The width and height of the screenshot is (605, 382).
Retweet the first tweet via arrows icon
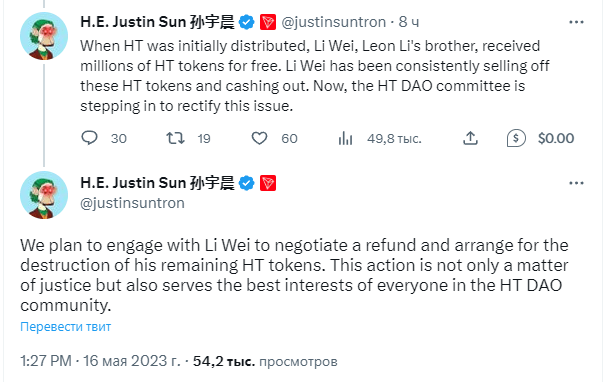(176, 138)
